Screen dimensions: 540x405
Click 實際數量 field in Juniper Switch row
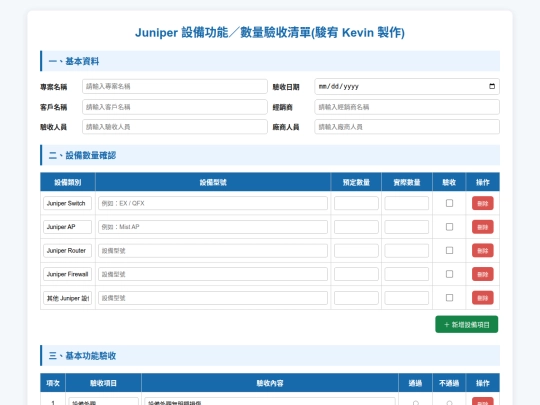tap(407, 203)
